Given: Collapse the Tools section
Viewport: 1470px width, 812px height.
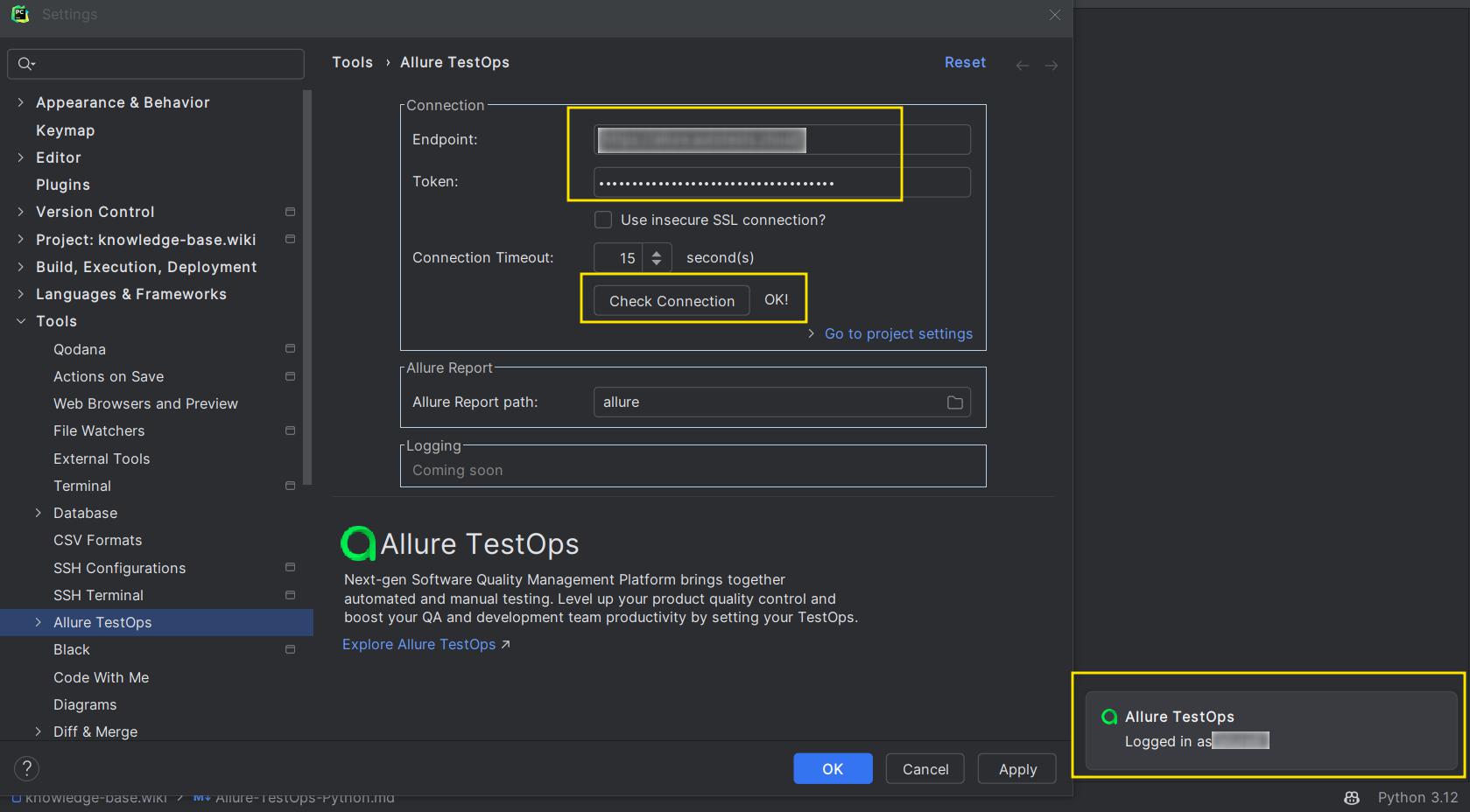Looking at the screenshot, I should [x=20, y=321].
